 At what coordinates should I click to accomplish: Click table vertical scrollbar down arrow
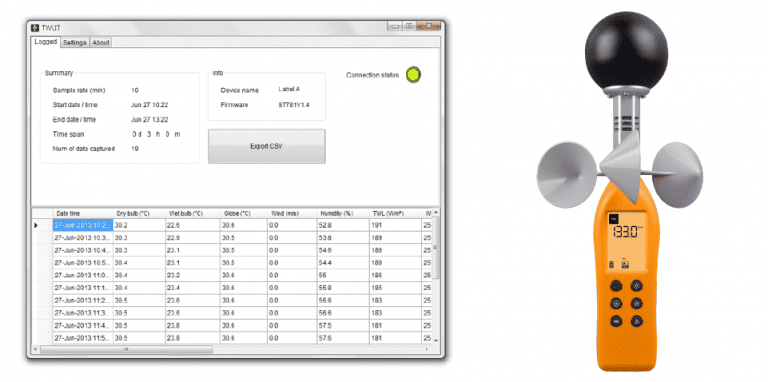[435, 340]
